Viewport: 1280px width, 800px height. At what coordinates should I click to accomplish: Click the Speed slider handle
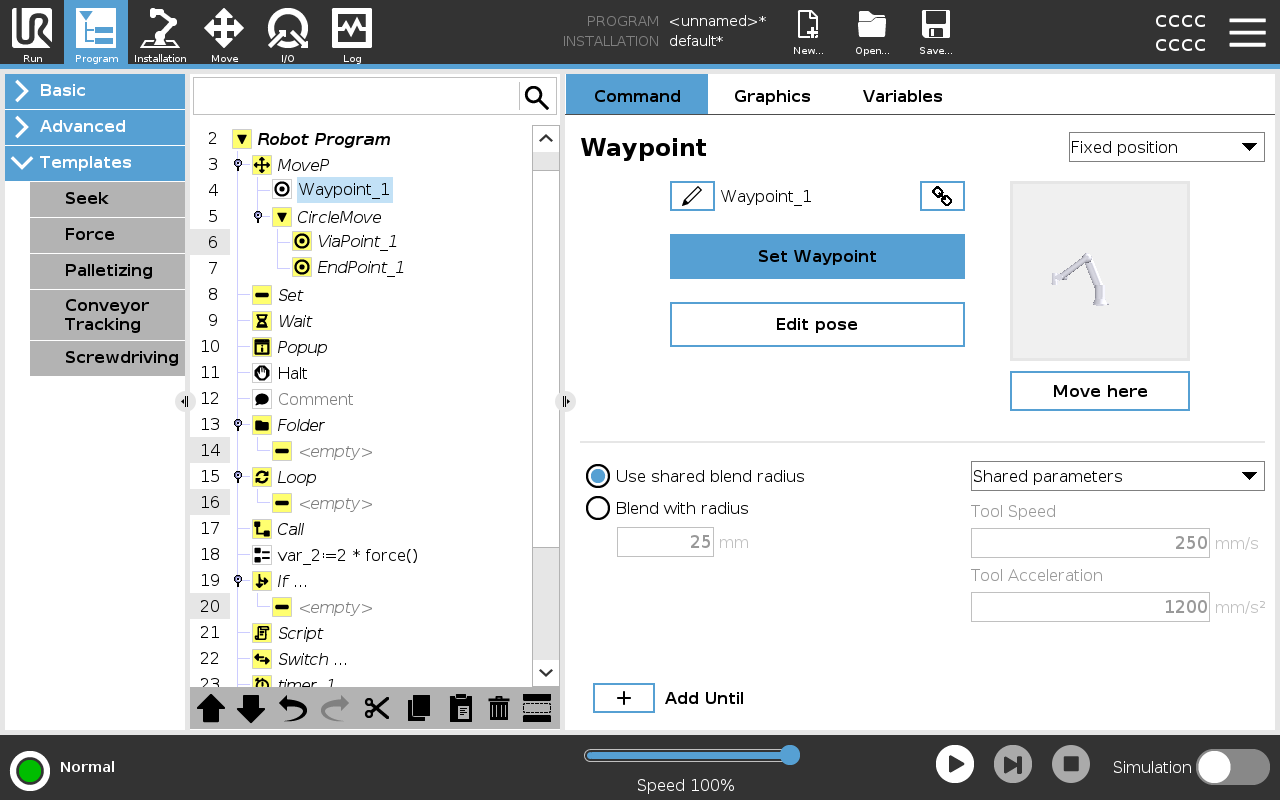click(x=789, y=755)
